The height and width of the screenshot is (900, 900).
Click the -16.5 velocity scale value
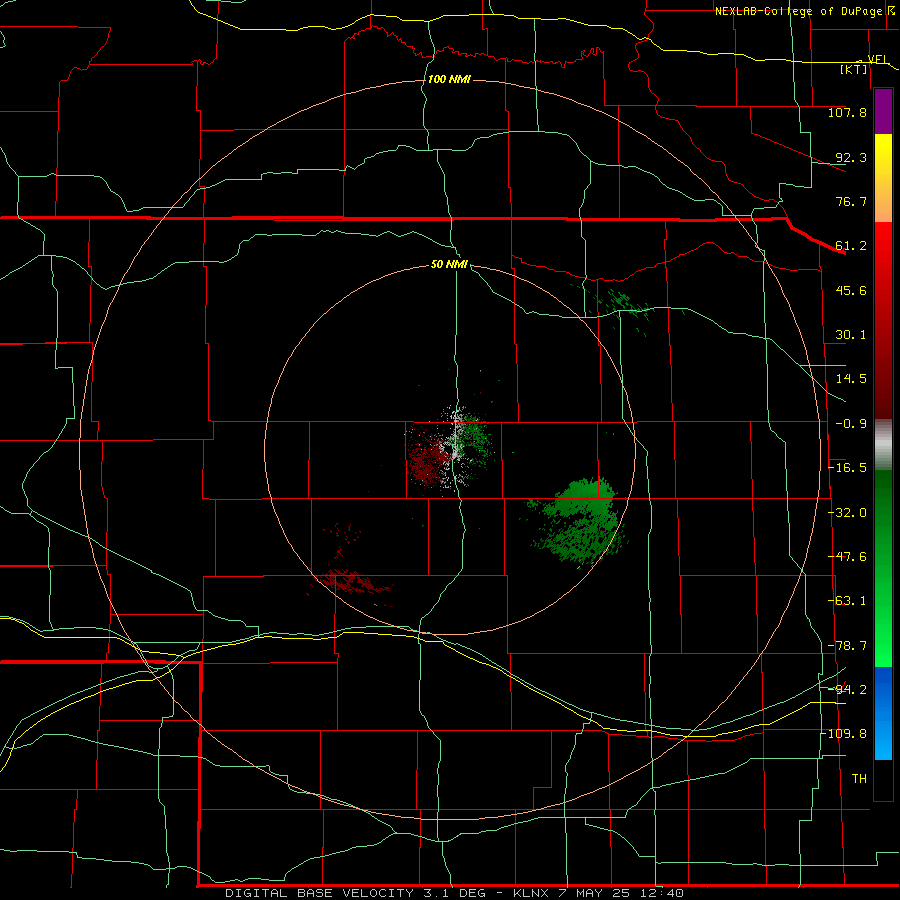pyautogui.click(x=847, y=468)
